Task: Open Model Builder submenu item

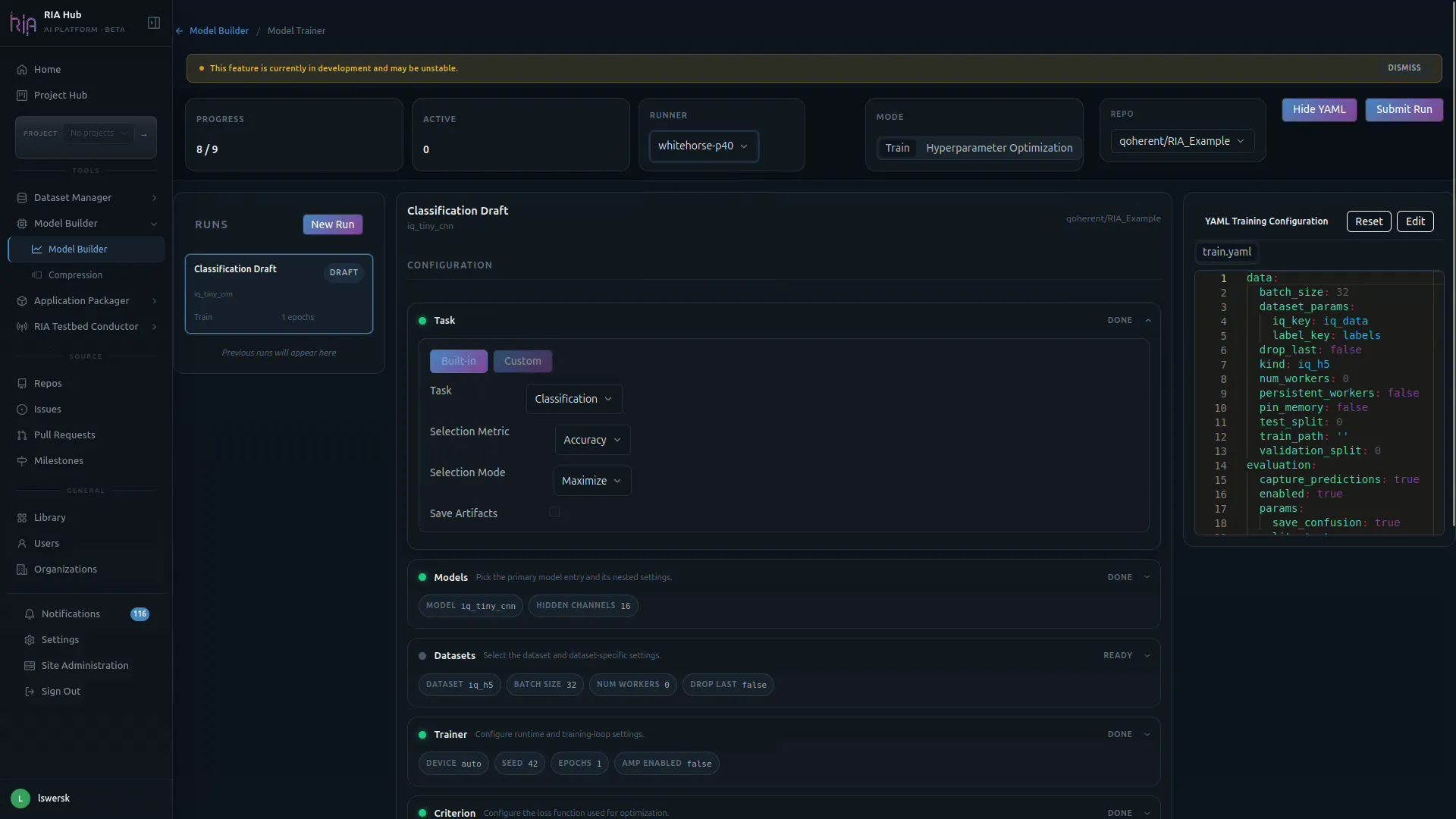Action: [86, 249]
